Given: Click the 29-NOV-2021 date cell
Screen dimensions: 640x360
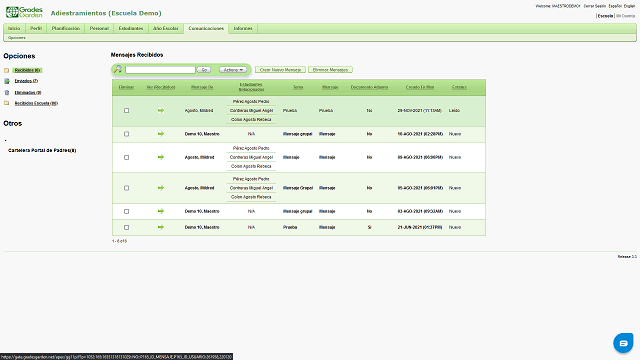Looking at the screenshot, I should click(x=420, y=111).
